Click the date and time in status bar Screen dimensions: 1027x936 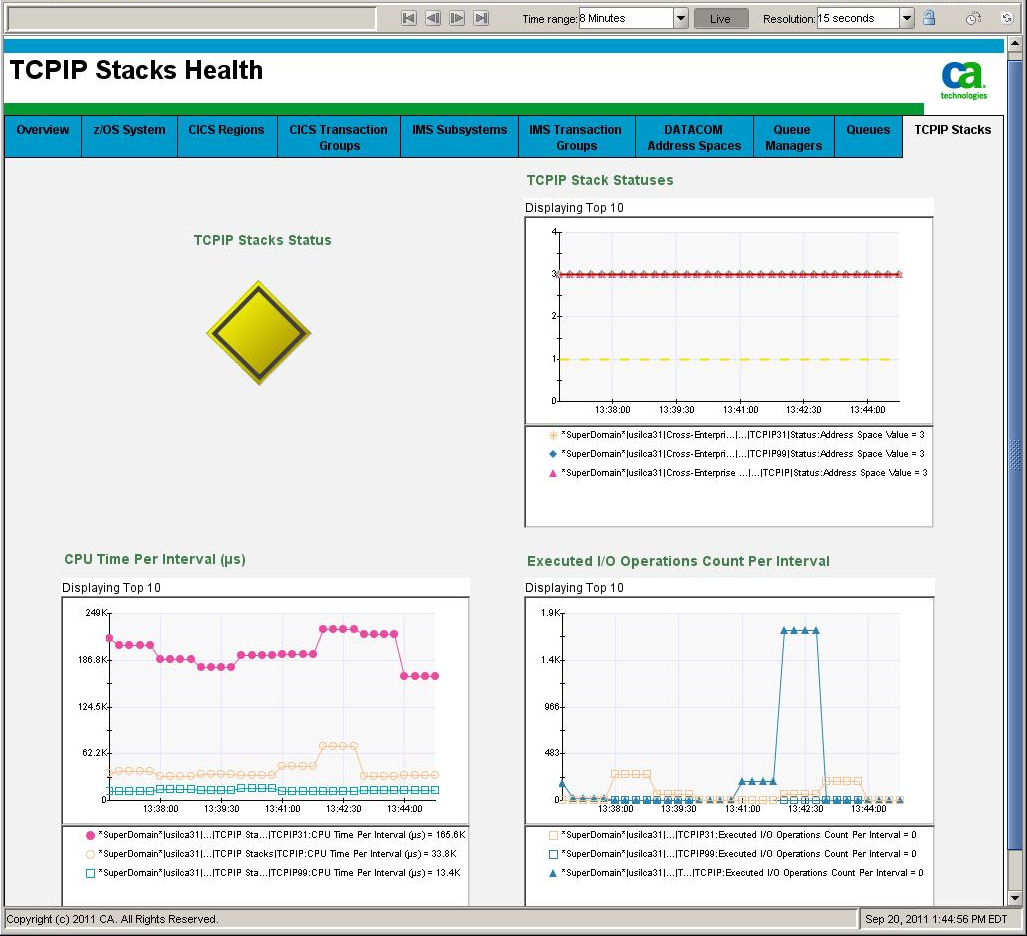tap(936, 919)
